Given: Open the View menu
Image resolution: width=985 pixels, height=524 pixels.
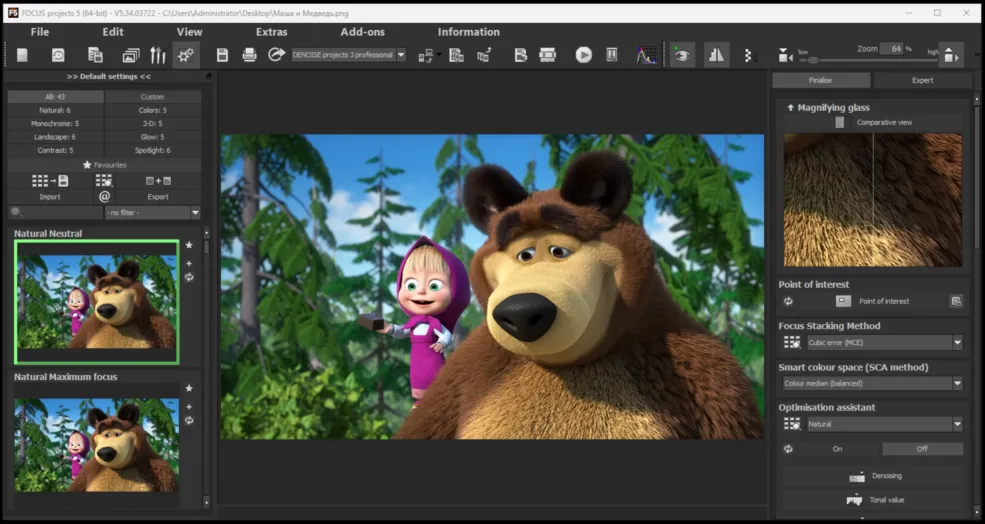Looking at the screenshot, I should (x=189, y=32).
